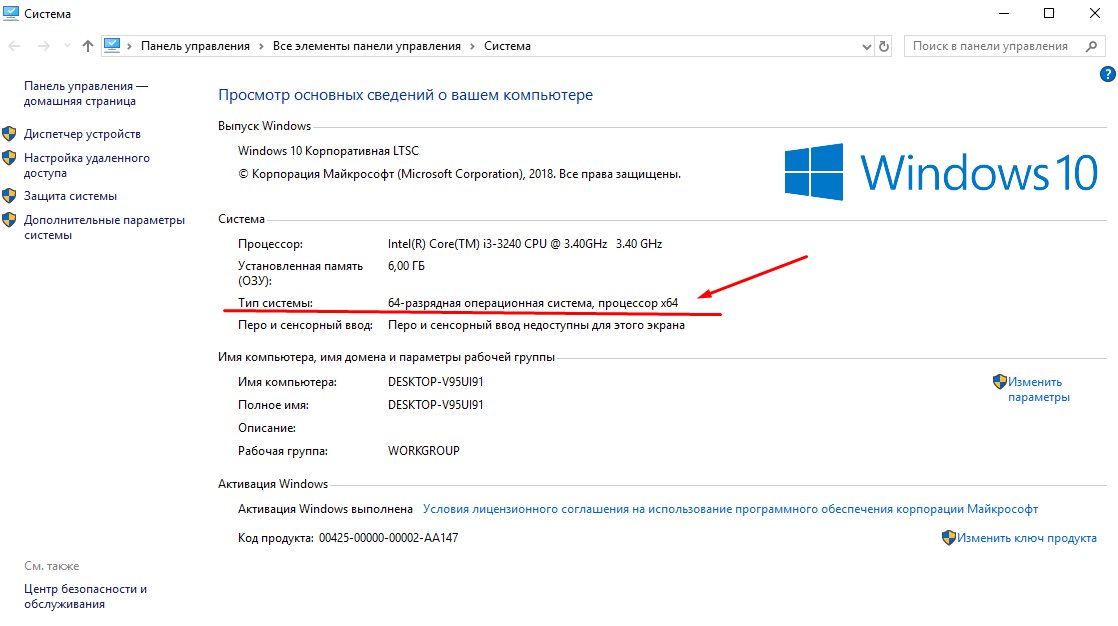Click the shield icon beside 'Защита системы'
The height and width of the screenshot is (626, 1118).
coord(9,195)
